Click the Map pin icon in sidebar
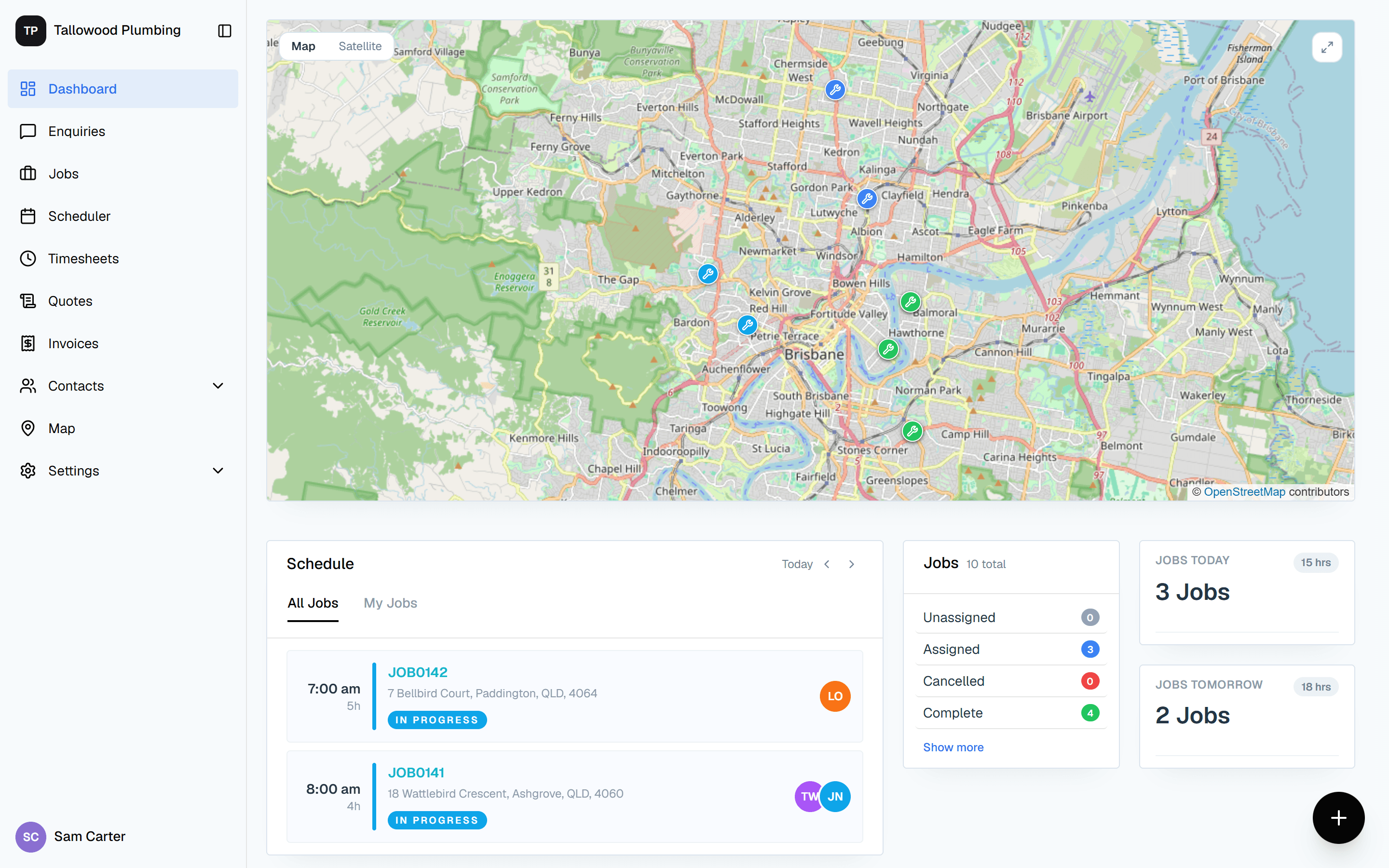Viewport: 1389px width, 868px height. (x=27, y=428)
